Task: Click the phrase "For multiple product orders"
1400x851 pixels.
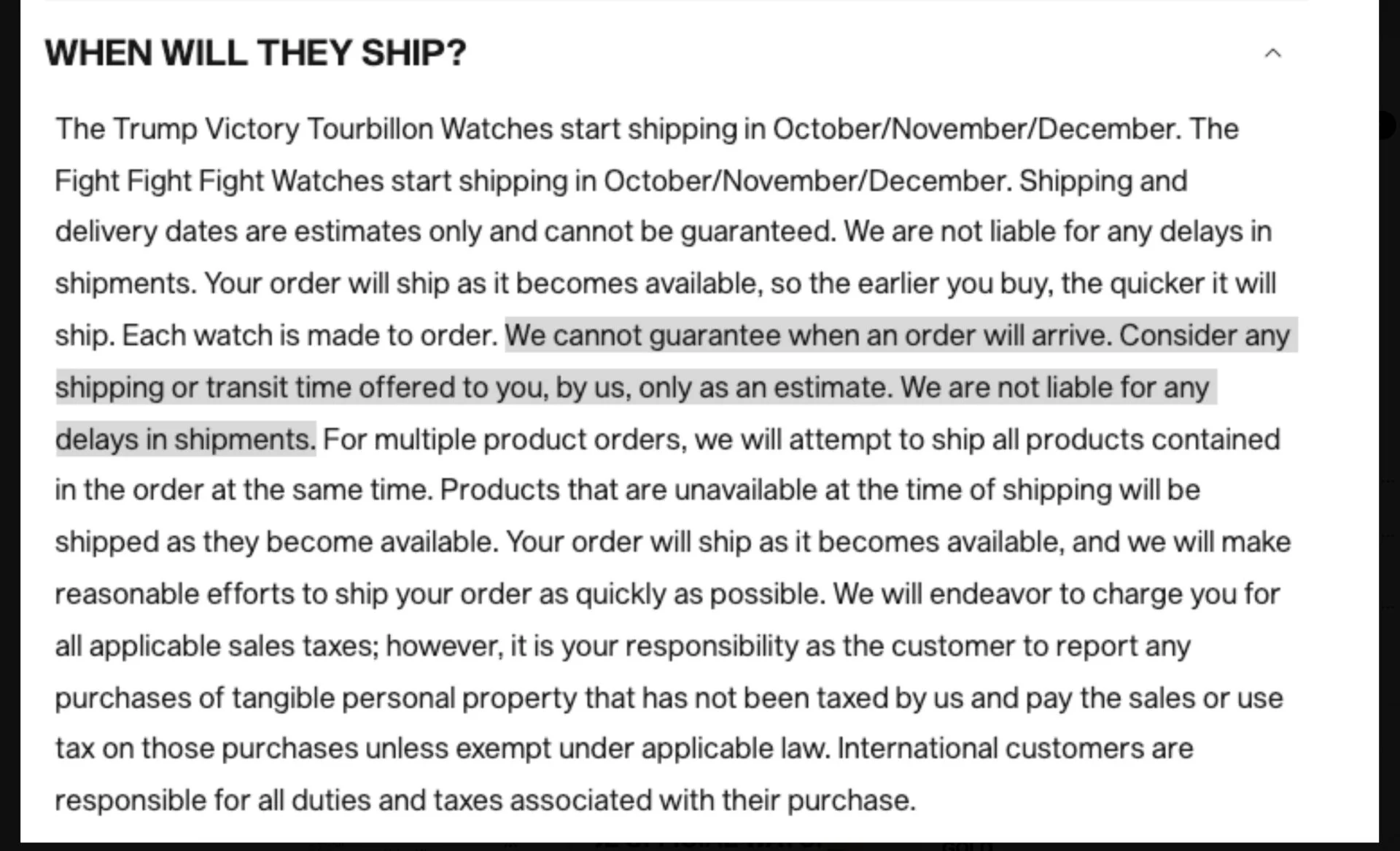Action: pos(505,440)
